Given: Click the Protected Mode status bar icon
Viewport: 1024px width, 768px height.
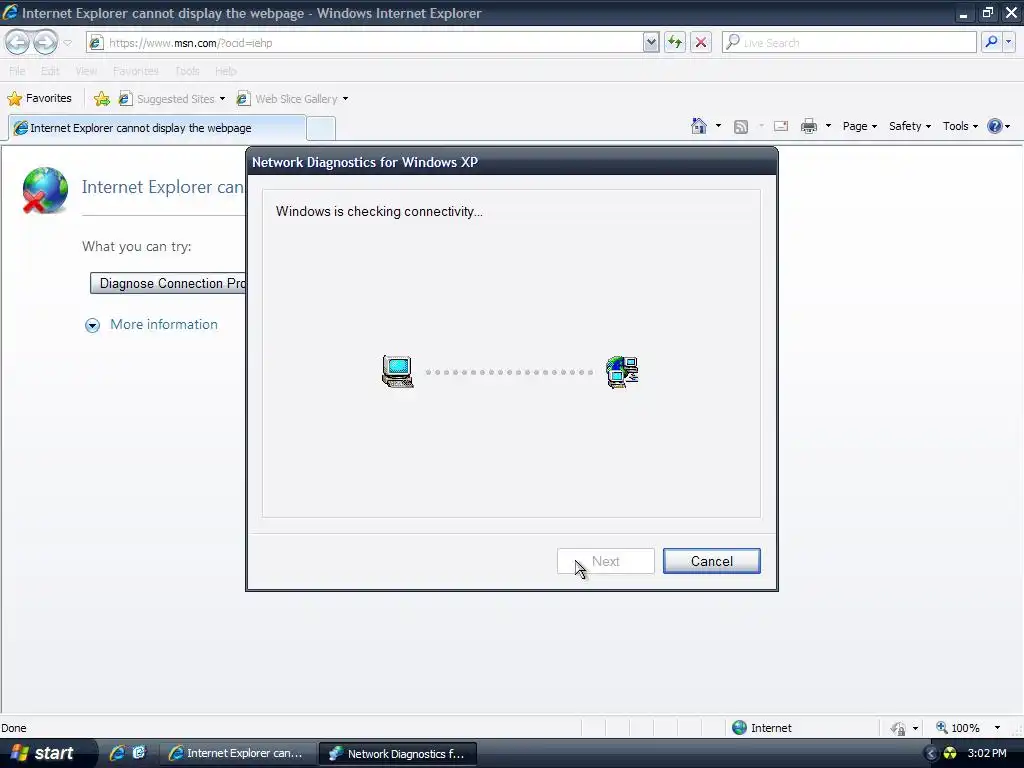Looking at the screenshot, I should [899, 728].
